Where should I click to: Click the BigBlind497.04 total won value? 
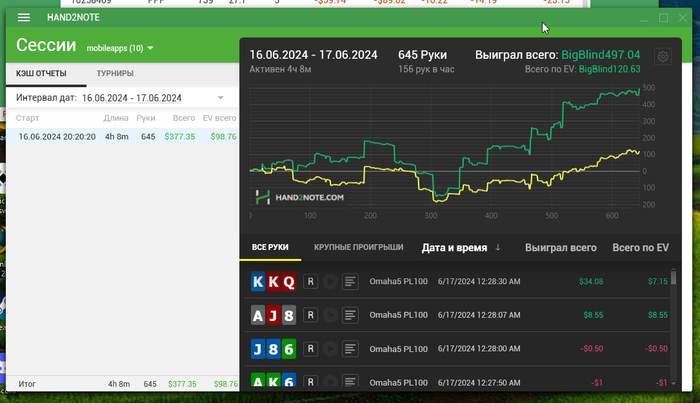[600, 55]
